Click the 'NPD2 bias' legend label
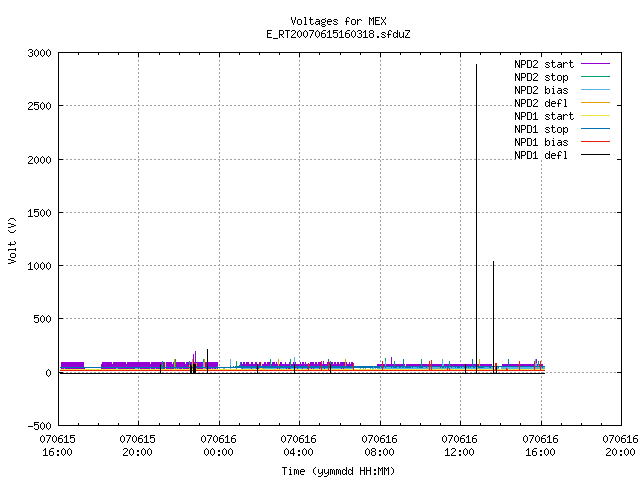This screenshot has width=640, height=480. (541, 90)
